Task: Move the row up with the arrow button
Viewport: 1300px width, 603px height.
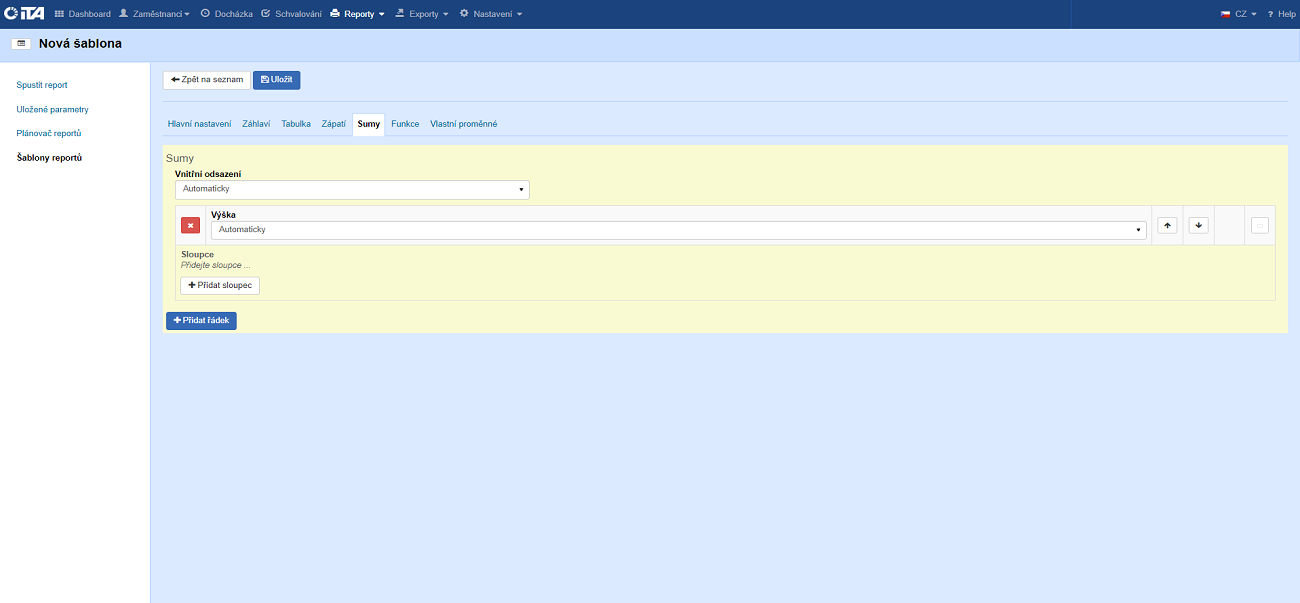Action: (1167, 225)
